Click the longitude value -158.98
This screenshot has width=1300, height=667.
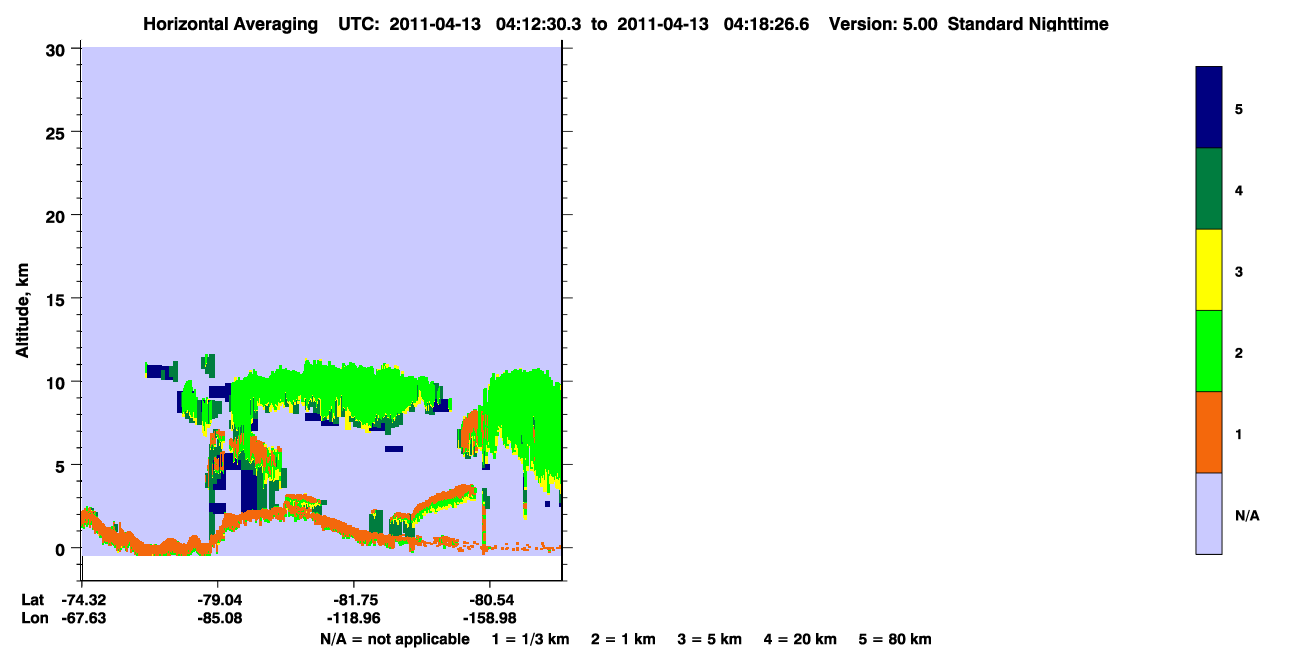click(x=490, y=618)
